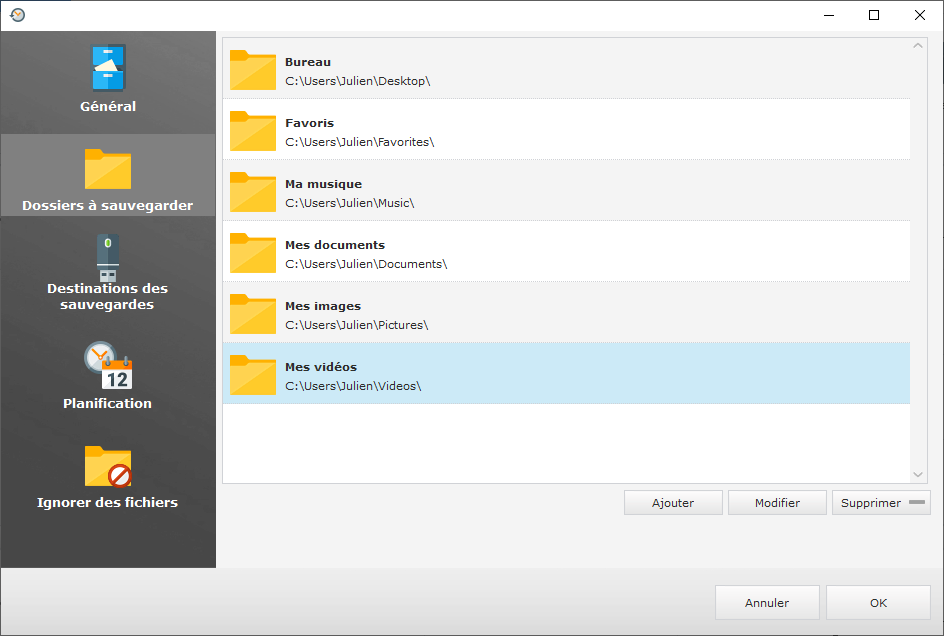Open the Planification calendar icon
This screenshot has height=636, width=944.
(x=108, y=366)
